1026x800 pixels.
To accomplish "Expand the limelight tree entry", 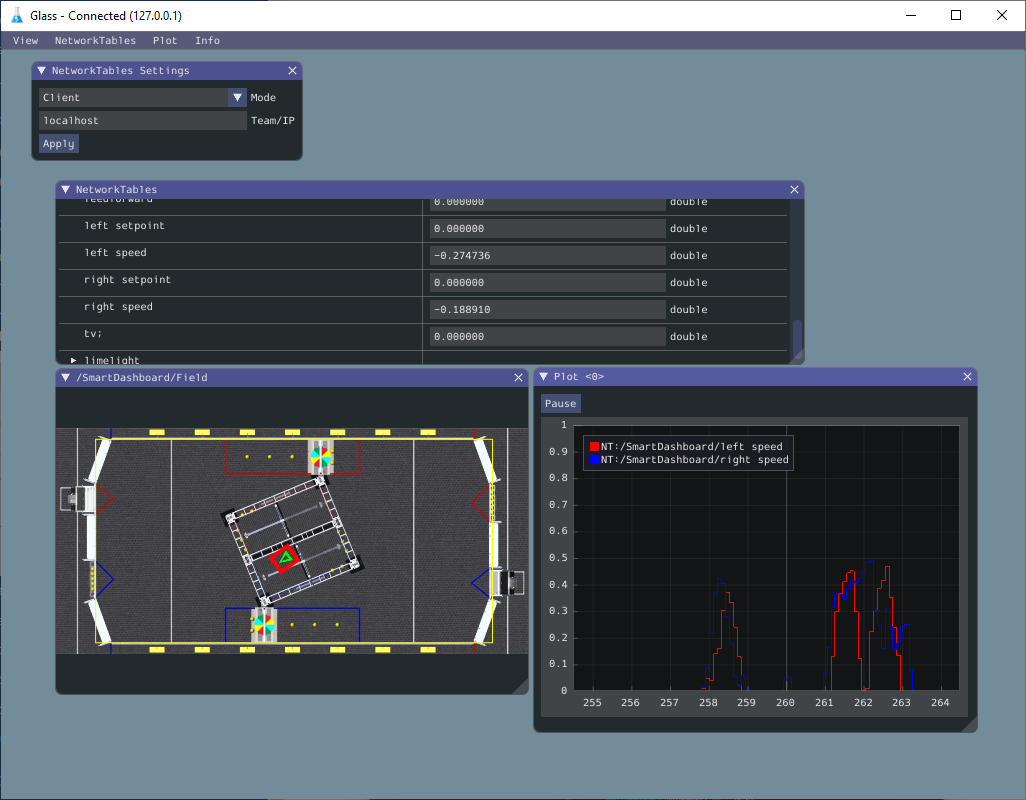I will pyautogui.click(x=73, y=360).
